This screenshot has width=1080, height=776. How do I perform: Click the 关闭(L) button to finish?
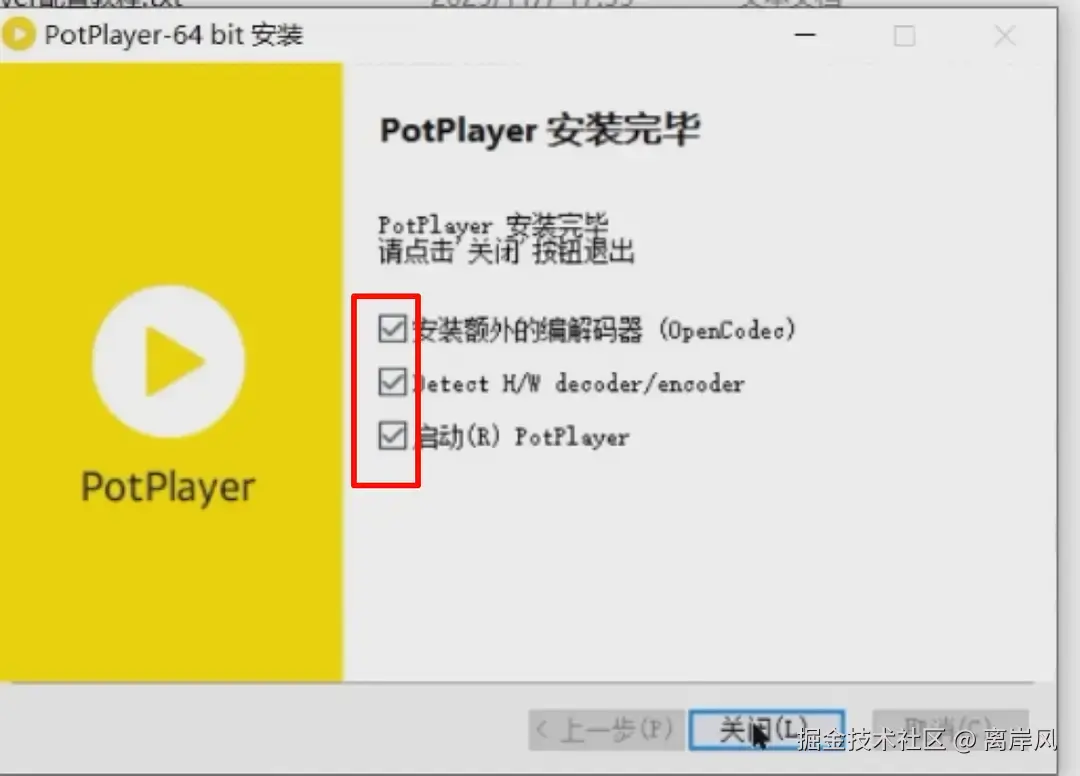click(767, 730)
